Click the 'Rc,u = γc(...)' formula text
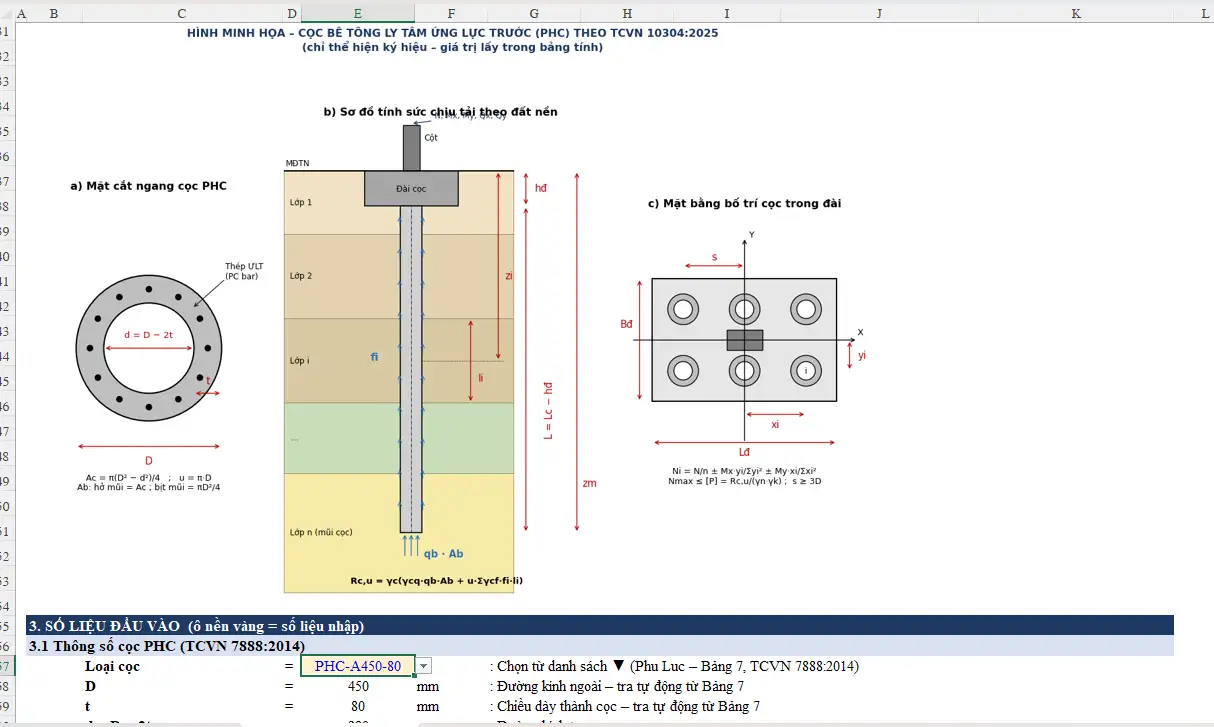Viewport: 1214px width, 727px height. click(436, 580)
